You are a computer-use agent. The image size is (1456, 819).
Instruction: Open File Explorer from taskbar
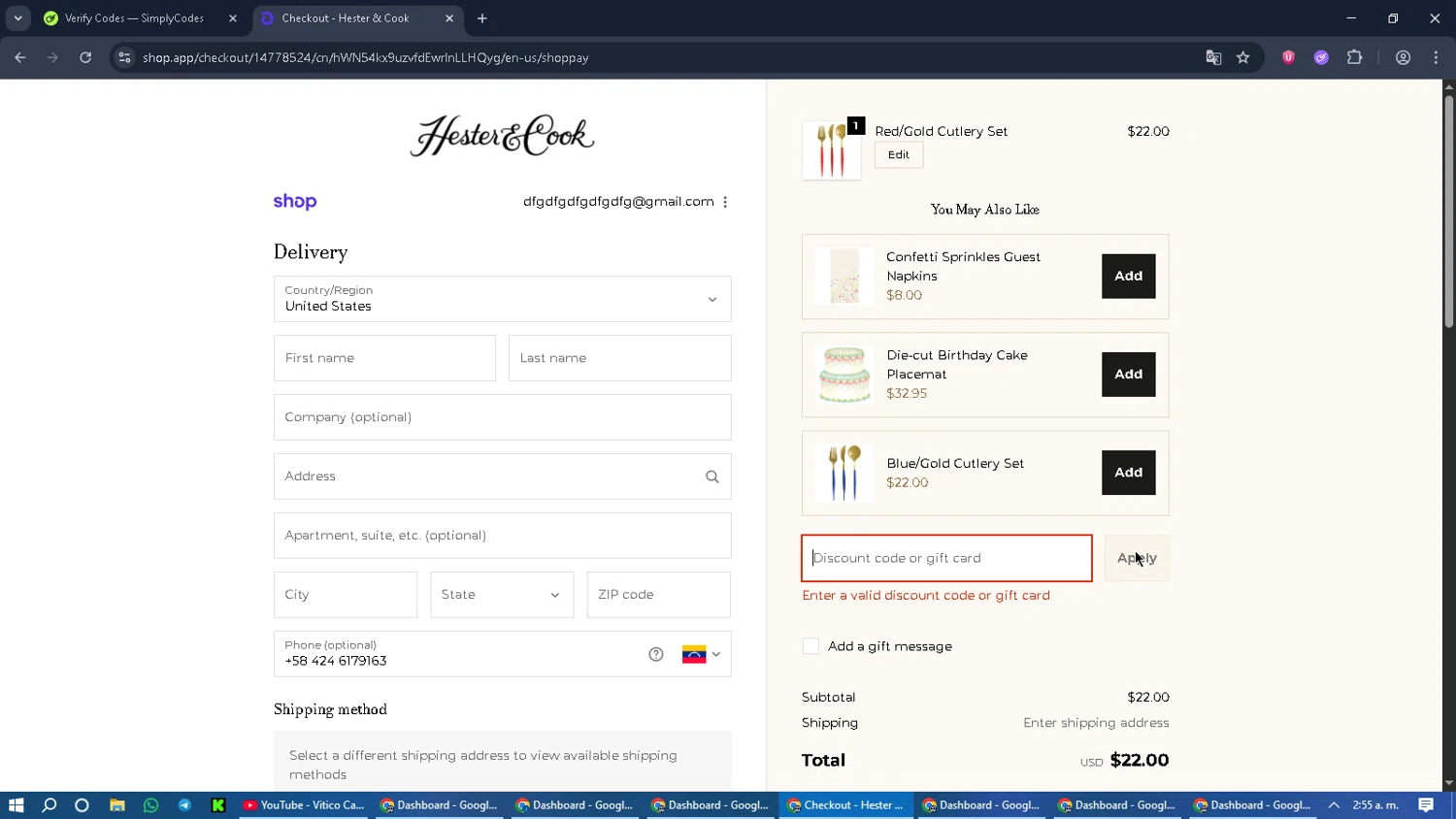[116, 805]
